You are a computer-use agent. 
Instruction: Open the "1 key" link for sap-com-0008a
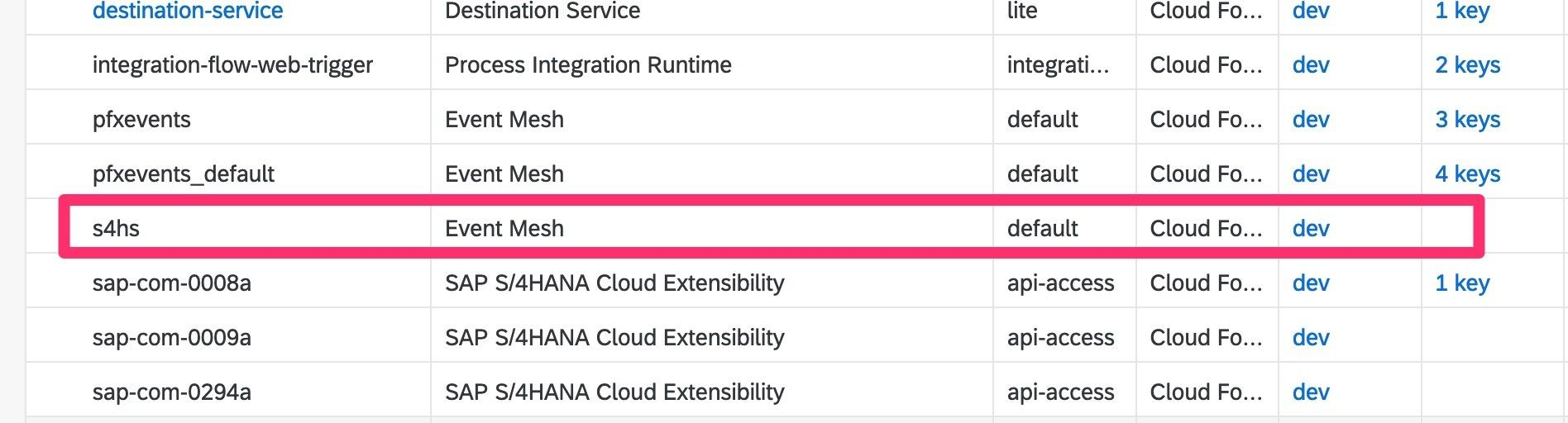[1461, 283]
